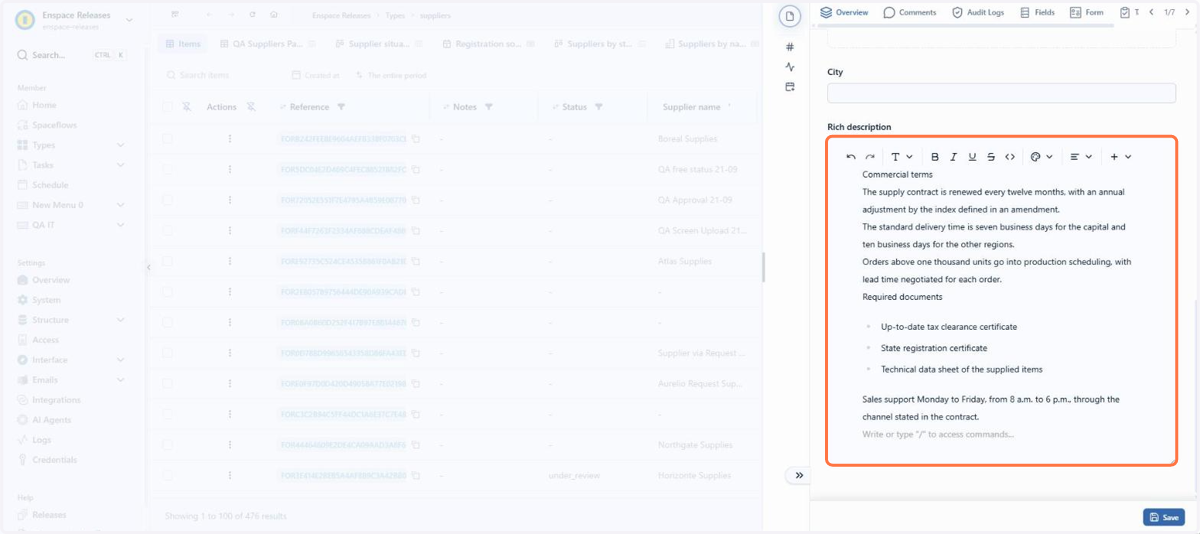Click the hash icon in side rail
The width and height of the screenshot is (1200, 534).
click(x=790, y=47)
